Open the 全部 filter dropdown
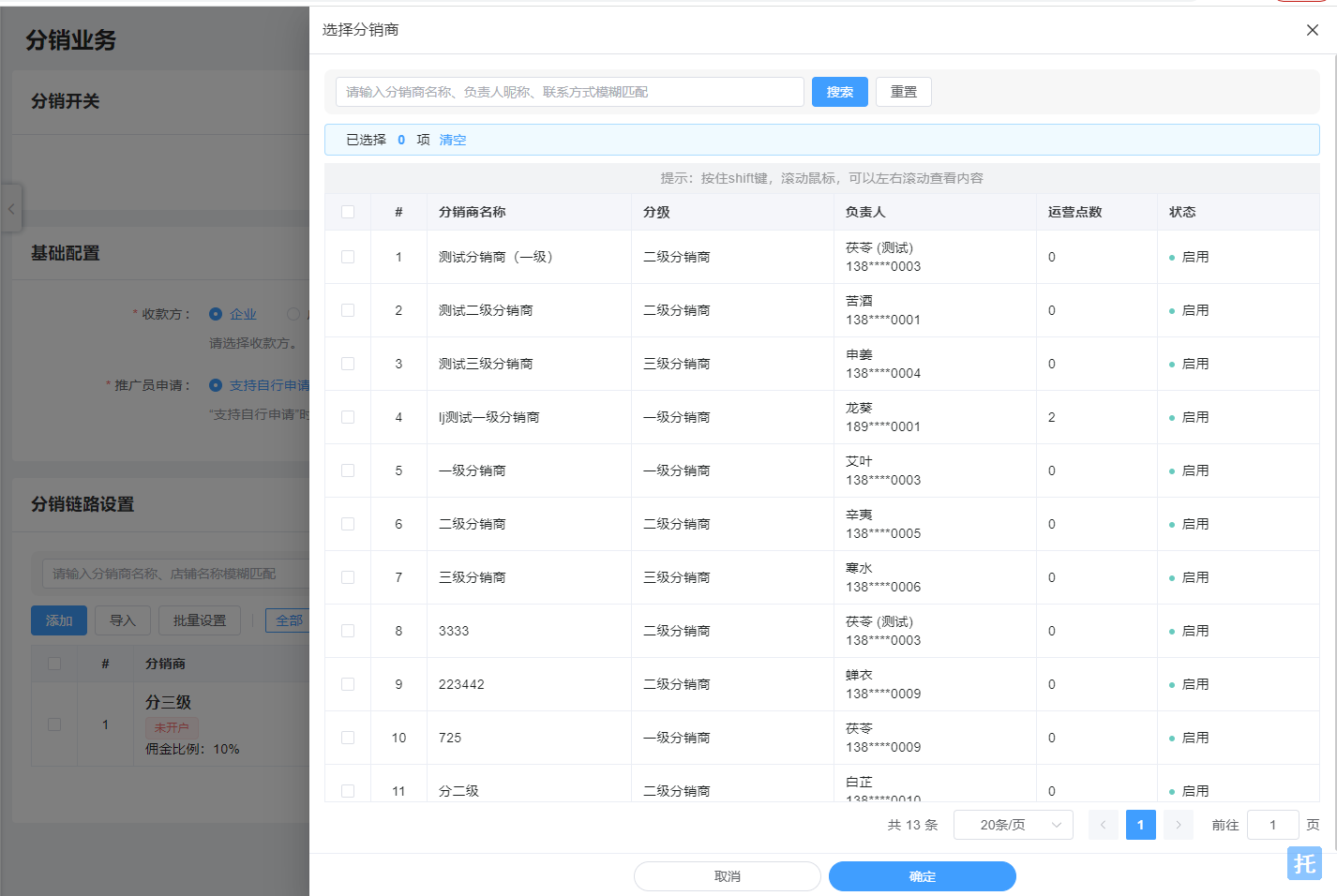 (290, 620)
